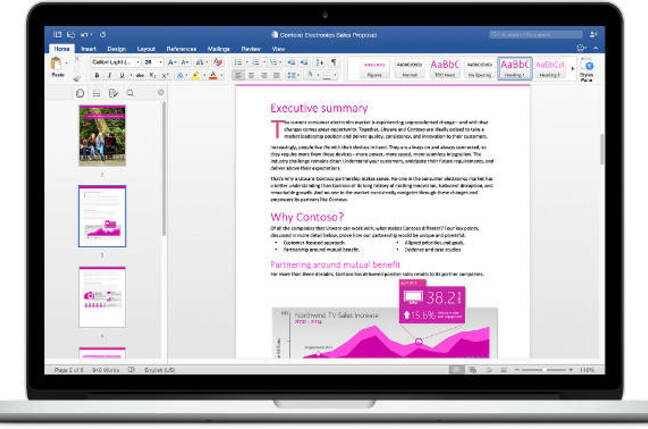Viewport: 648px width, 429px height.
Task: Clear all formatting with eraser icon
Action: 218,62
